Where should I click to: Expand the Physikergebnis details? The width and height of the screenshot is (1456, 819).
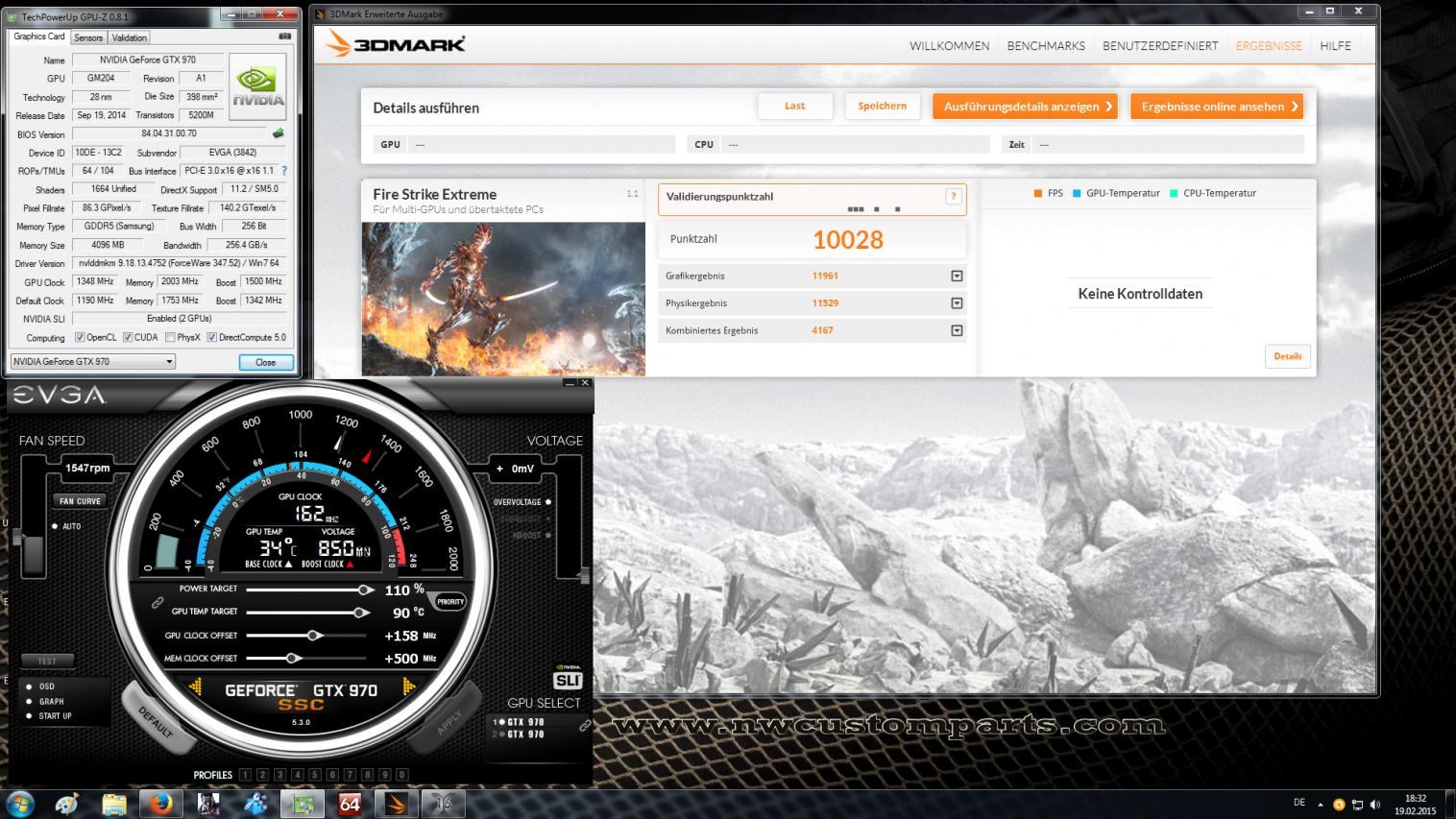(957, 303)
